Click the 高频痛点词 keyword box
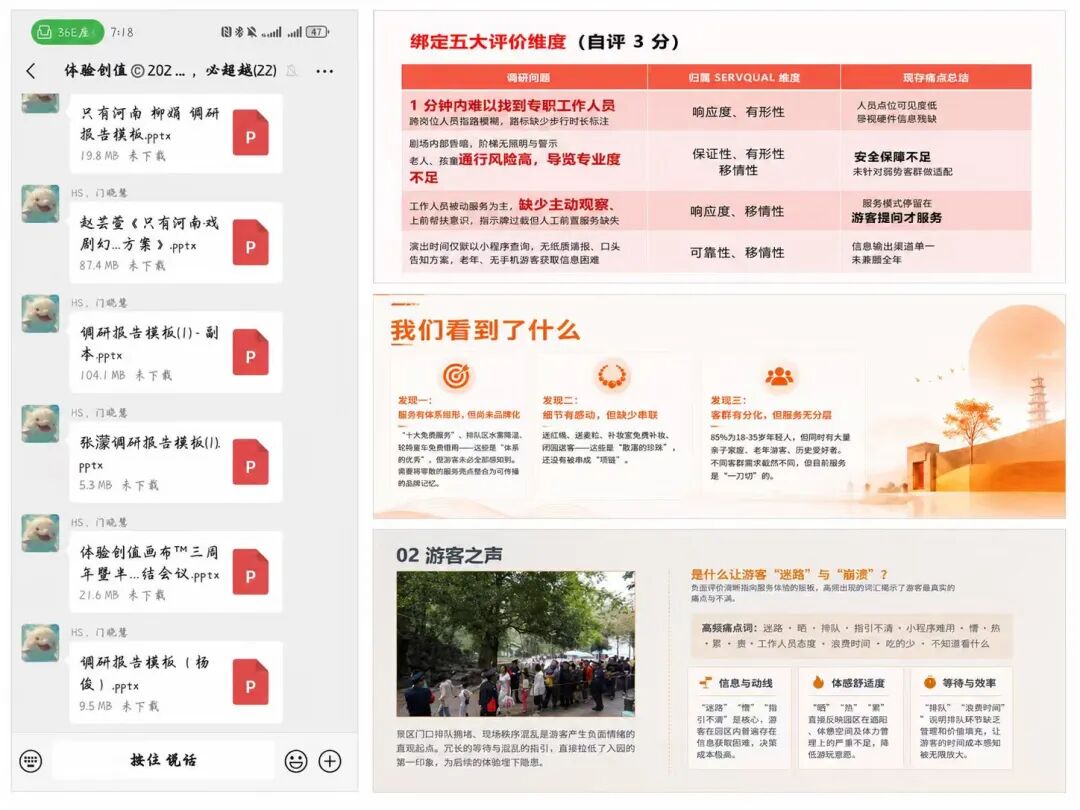This screenshot has width=1080, height=810. (x=851, y=636)
